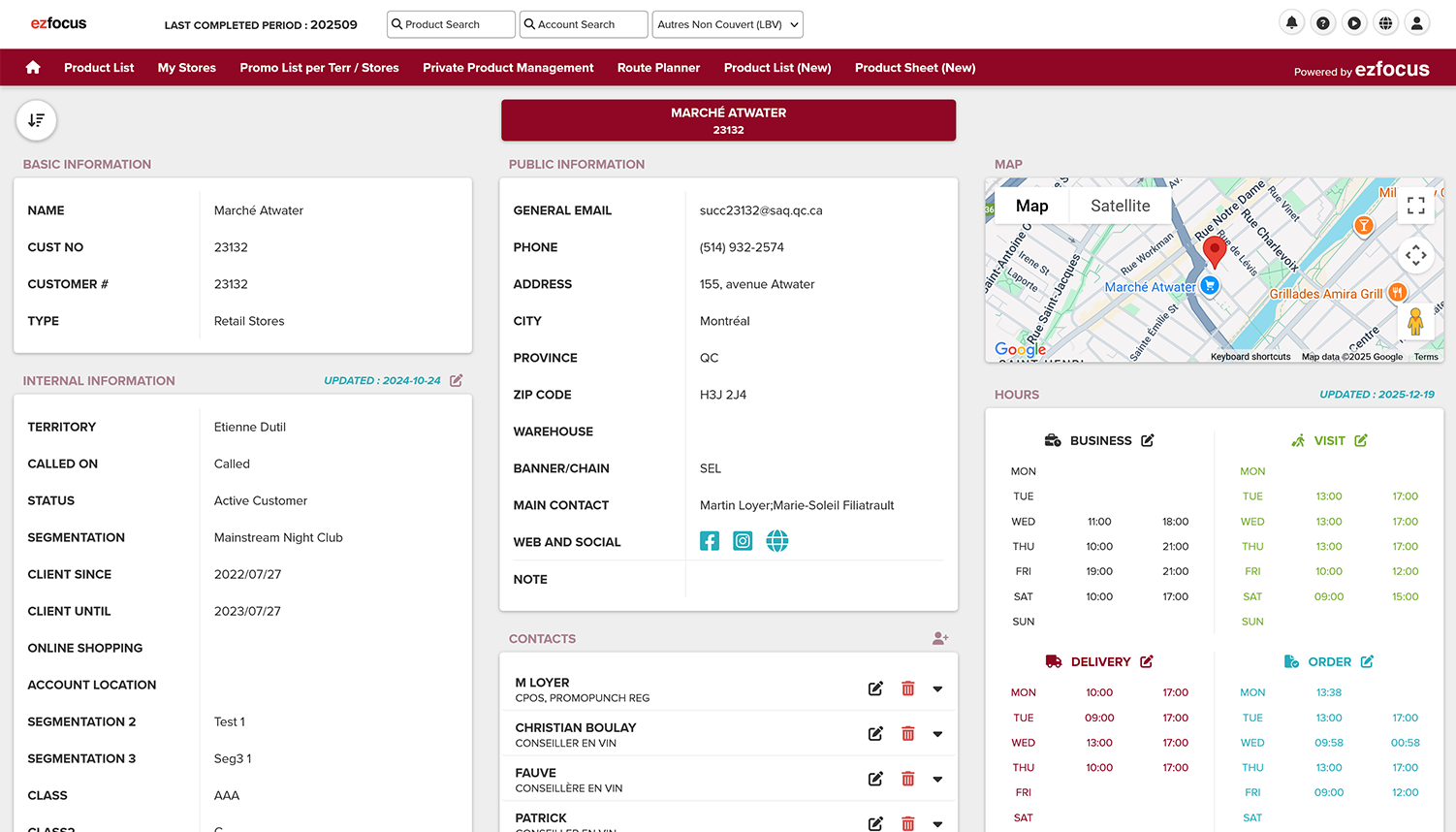Go to the My Stores page

(187, 68)
